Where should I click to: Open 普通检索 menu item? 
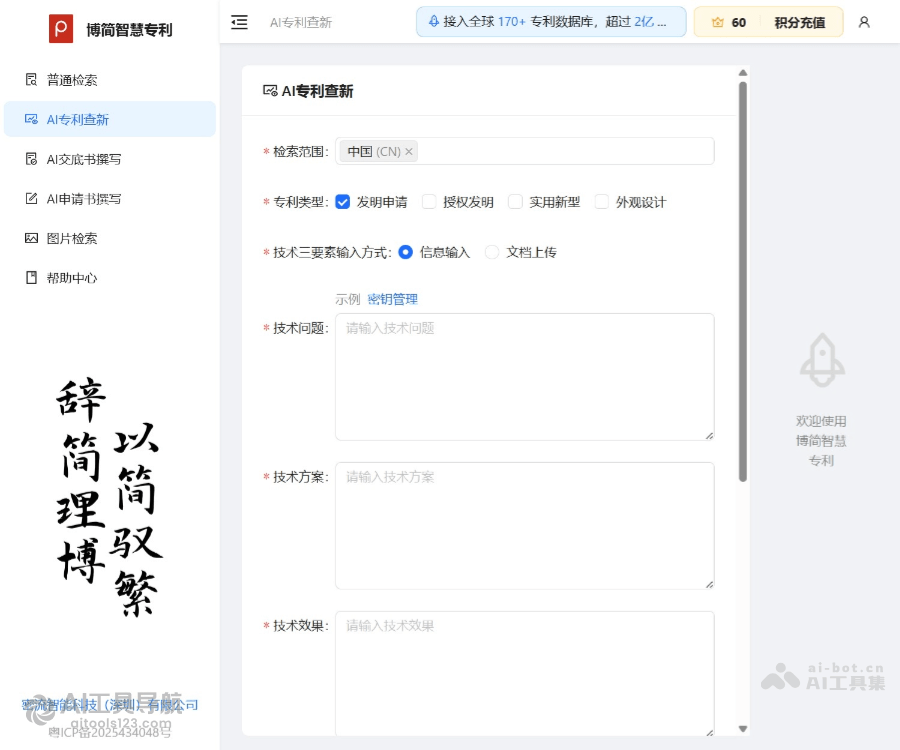(x=110, y=80)
